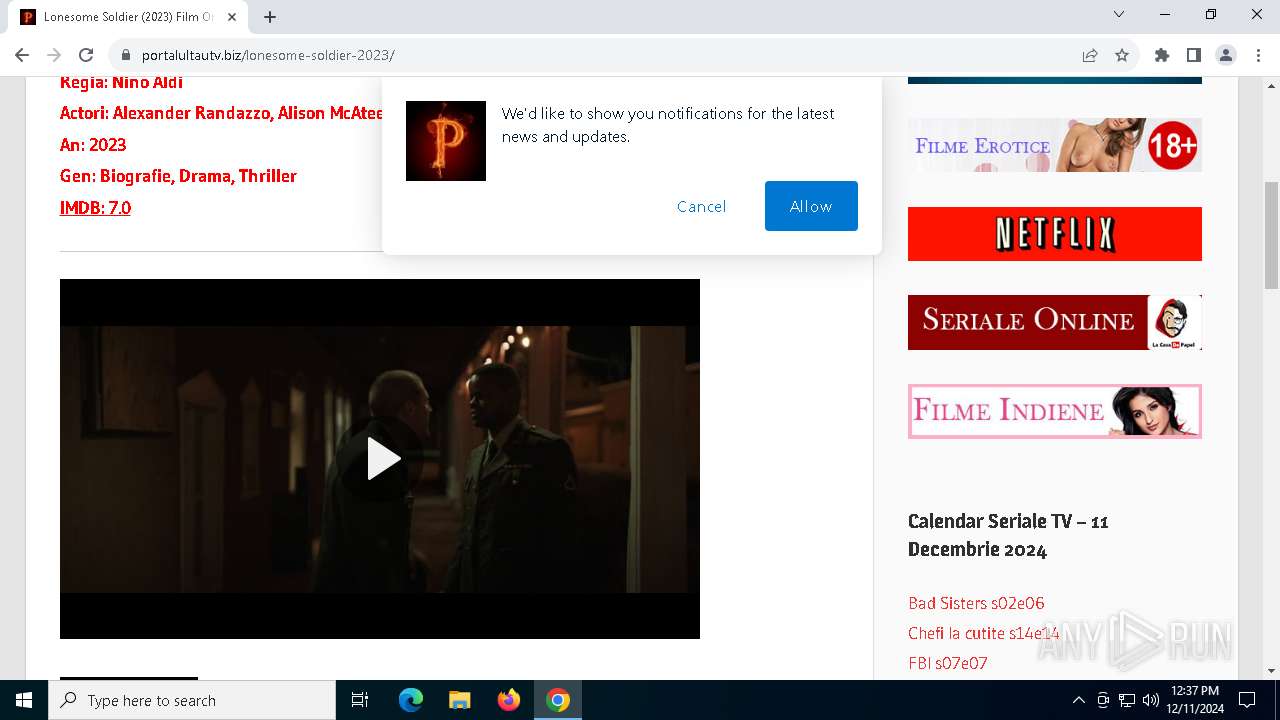This screenshot has width=1280, height=720.
Task: Open a new browser tab
Action: (270, 17)
